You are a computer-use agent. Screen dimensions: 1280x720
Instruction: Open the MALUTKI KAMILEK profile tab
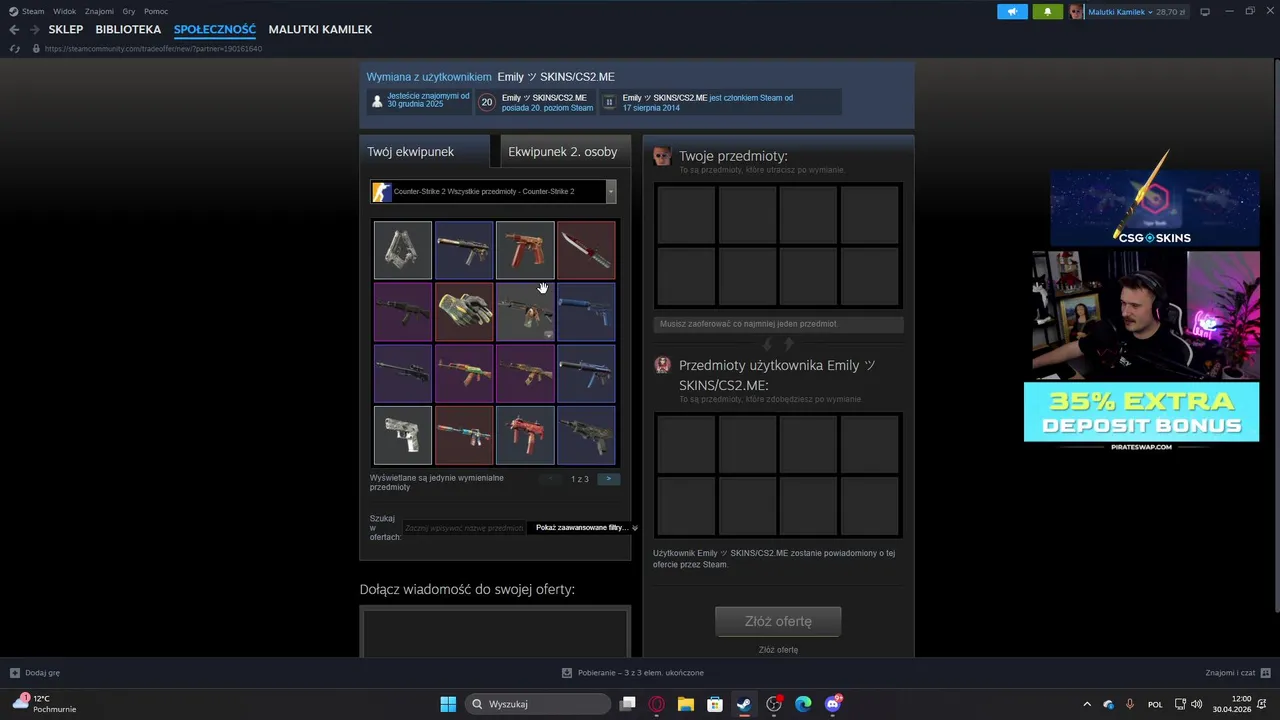320,30
